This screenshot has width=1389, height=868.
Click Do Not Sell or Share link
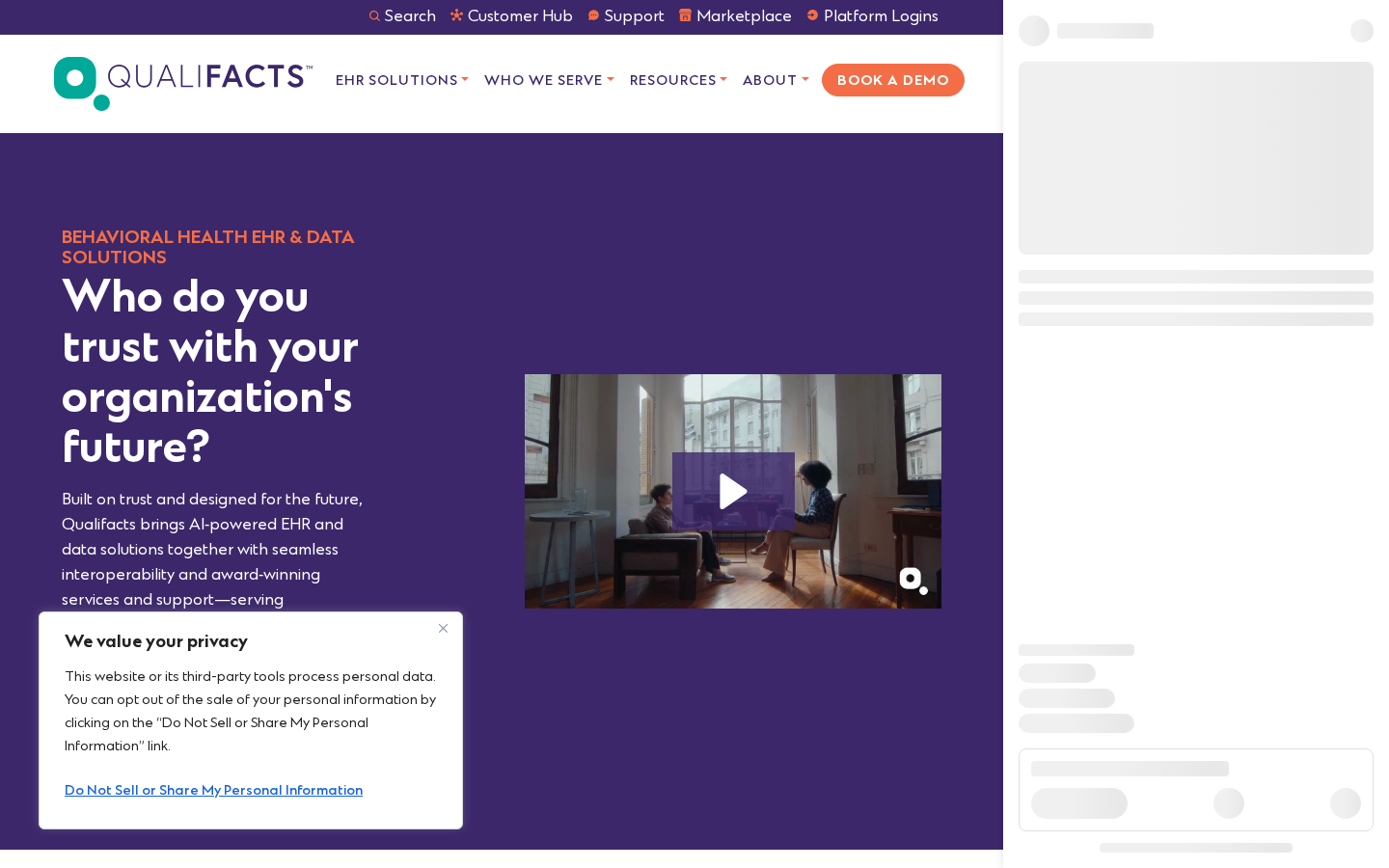pos(214,790)
